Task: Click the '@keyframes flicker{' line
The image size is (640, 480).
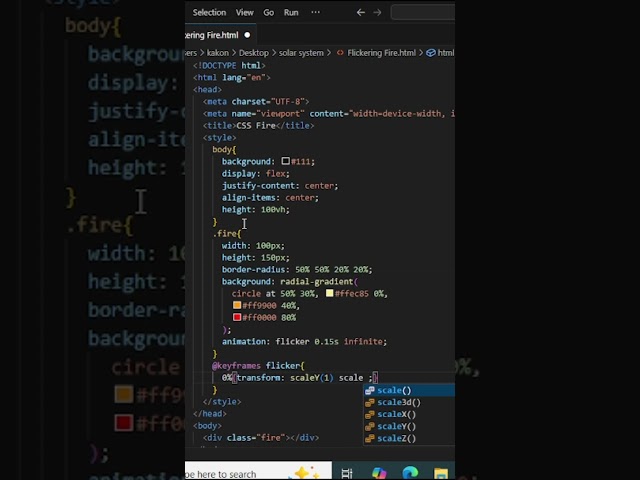Action: pyautogui.click(x=258, y=365)
